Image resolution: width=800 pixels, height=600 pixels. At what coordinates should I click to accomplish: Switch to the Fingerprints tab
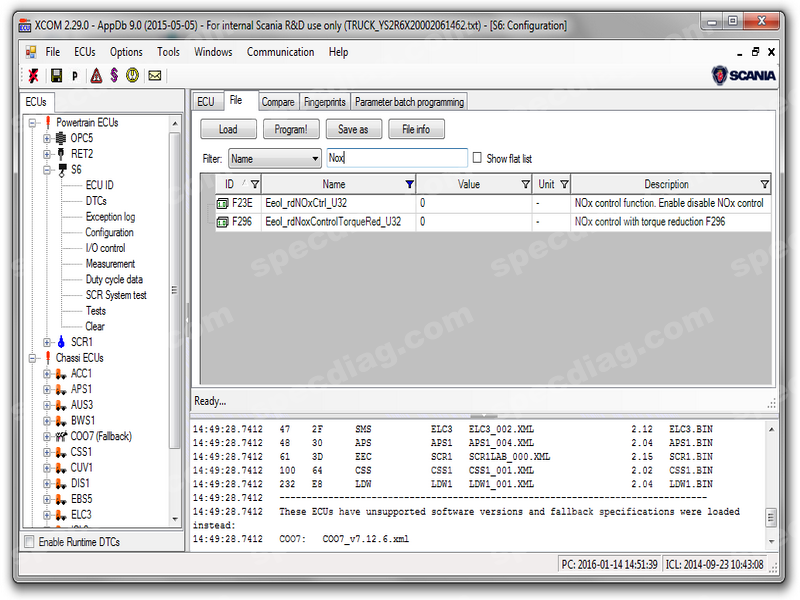coord(324,102)
